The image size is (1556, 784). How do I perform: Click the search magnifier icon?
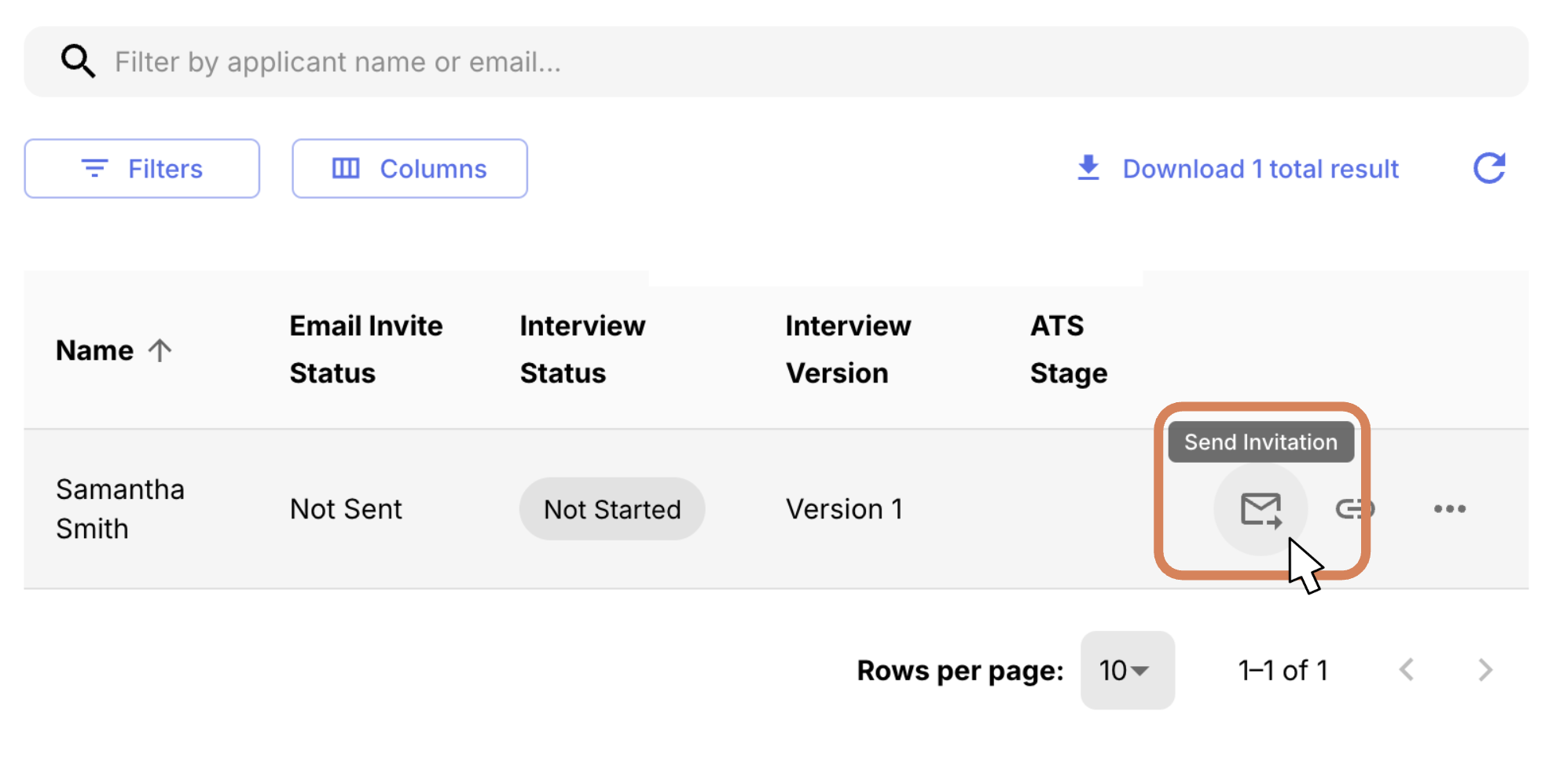point(78,61)
